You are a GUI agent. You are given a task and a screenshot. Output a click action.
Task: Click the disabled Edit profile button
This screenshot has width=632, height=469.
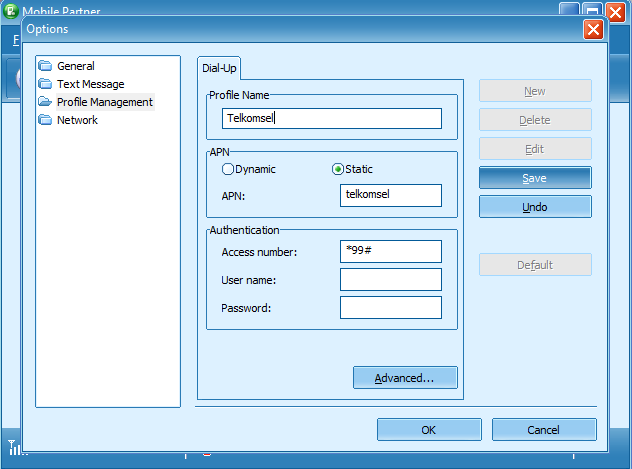[535, 149]
